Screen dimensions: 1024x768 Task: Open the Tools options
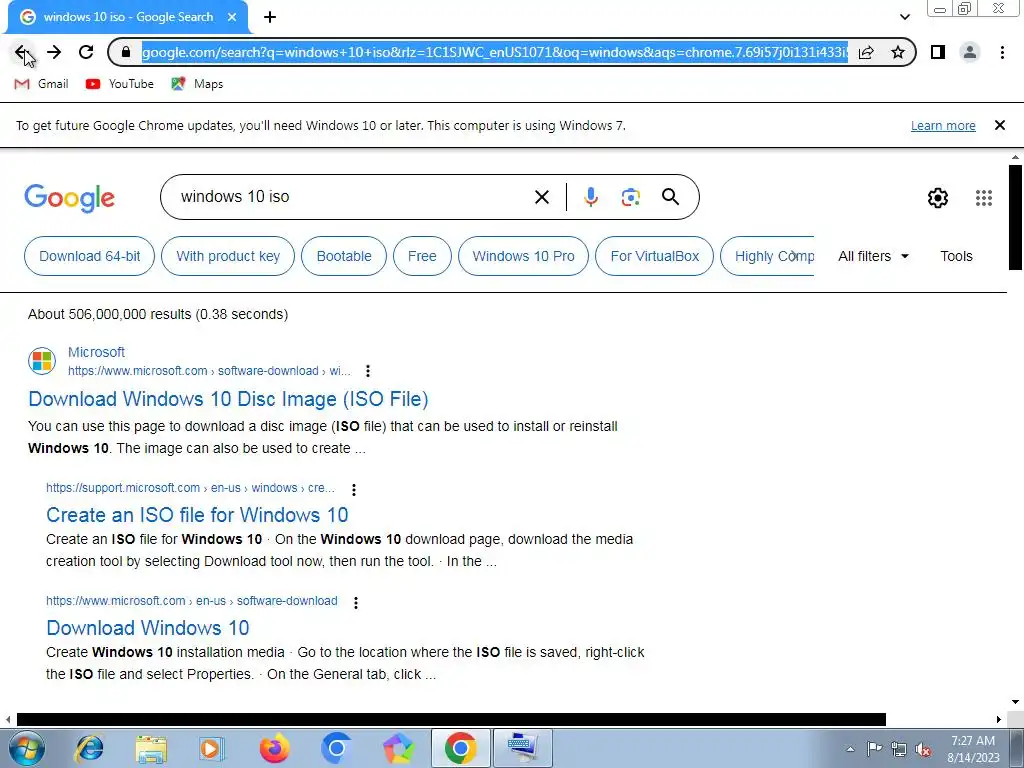point(957,256)
